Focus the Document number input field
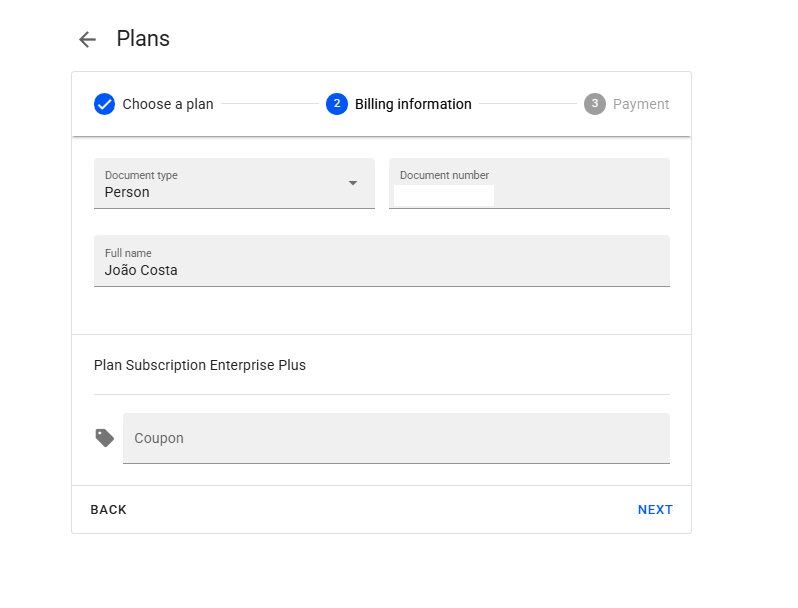Image resolution: width=798 pixels, height=608 pixels. (x=529, y=194)
